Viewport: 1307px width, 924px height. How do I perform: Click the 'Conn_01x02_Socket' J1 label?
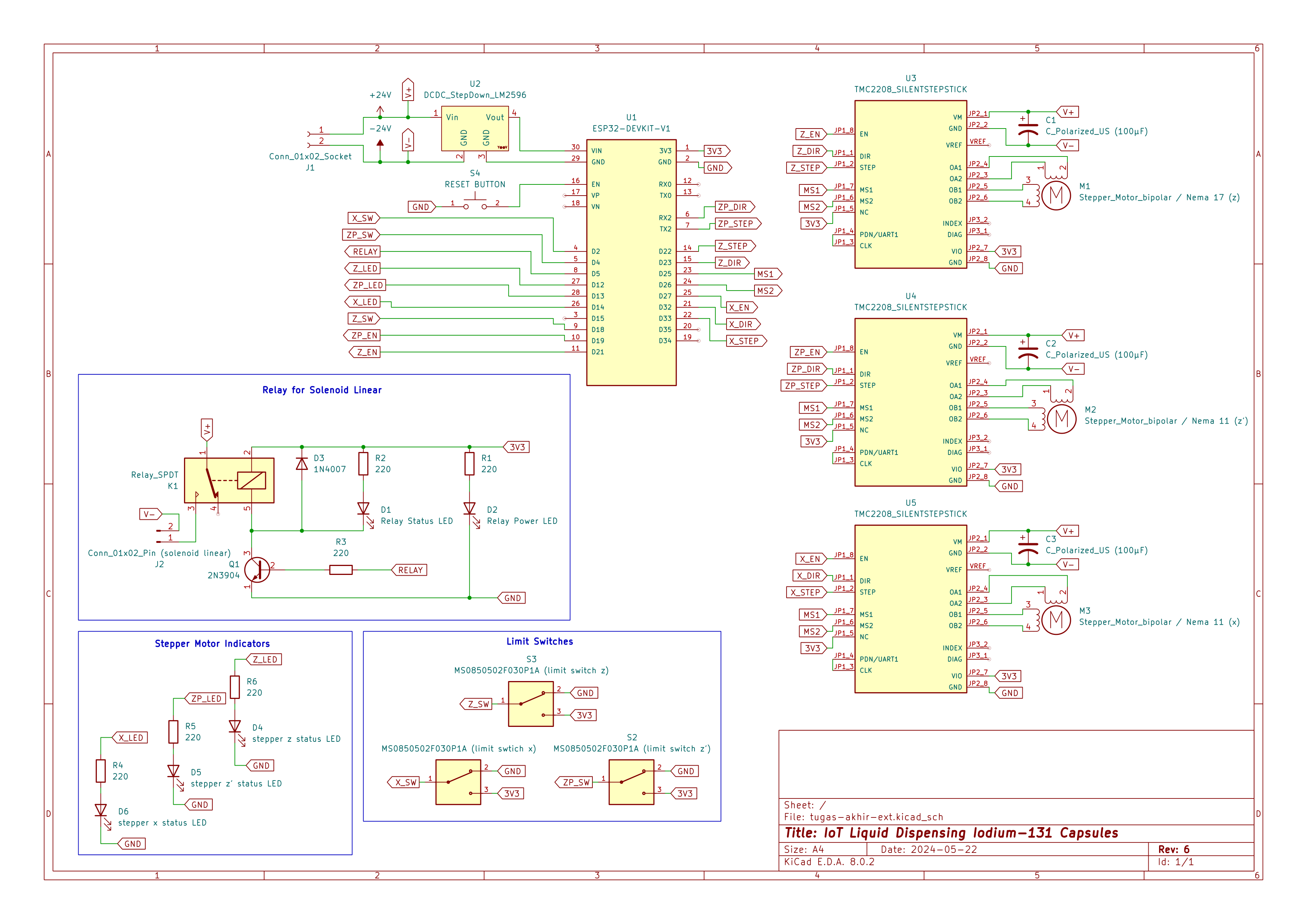[x=310, y=156]
